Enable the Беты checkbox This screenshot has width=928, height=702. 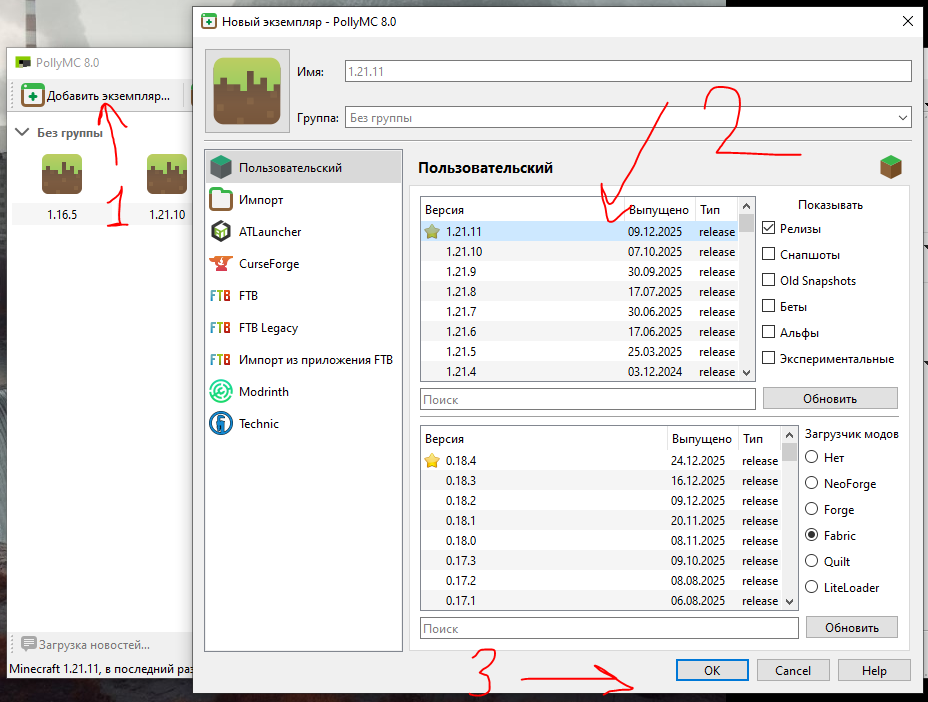[768, 306]
